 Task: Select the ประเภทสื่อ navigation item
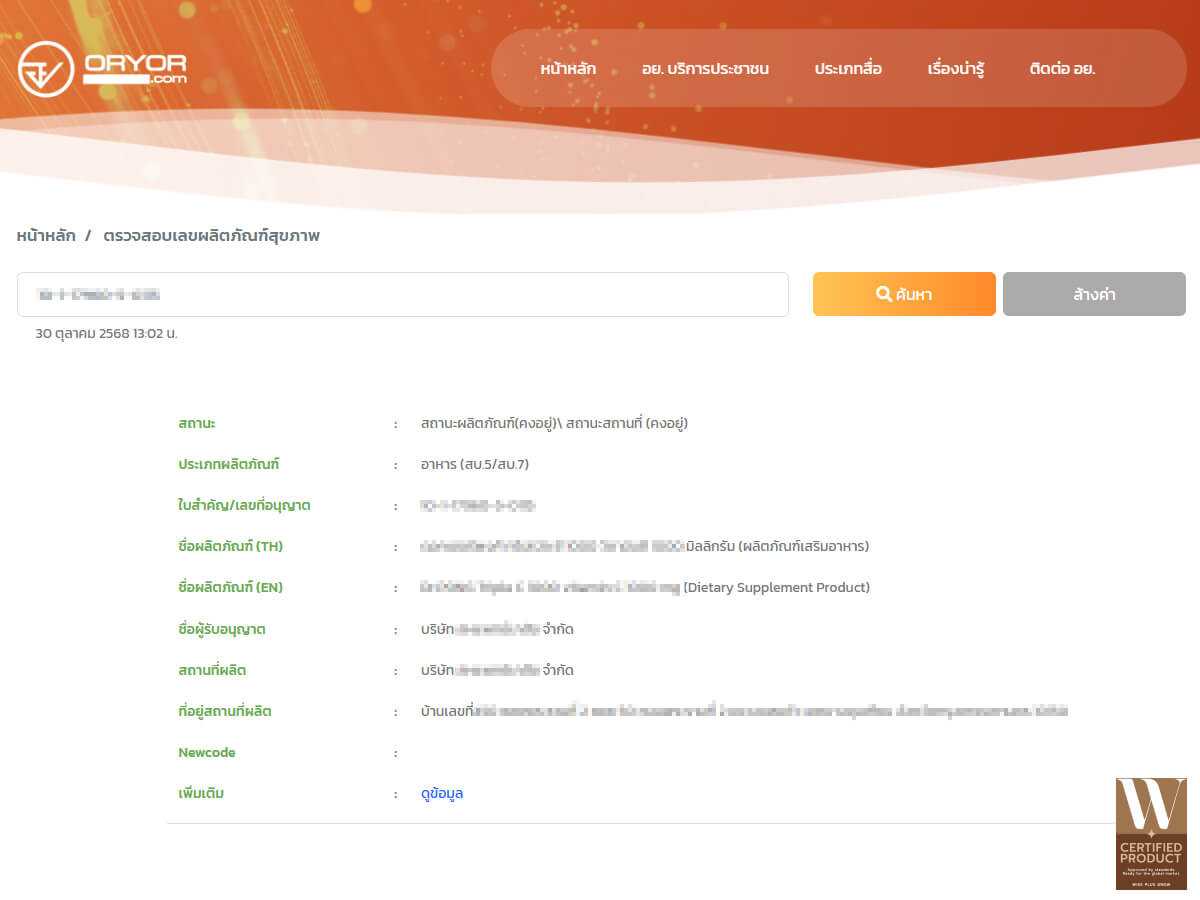pos(848,69)
